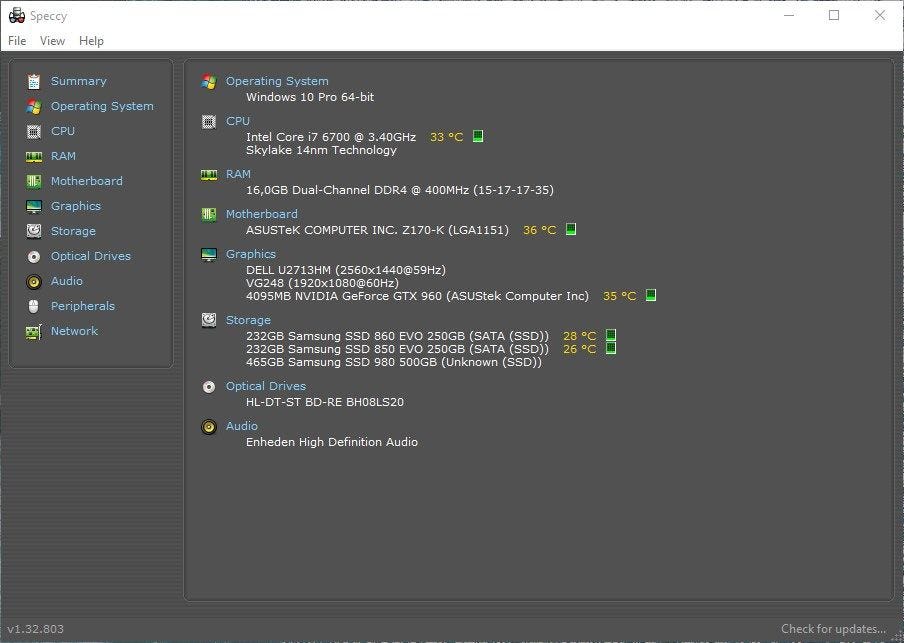Click the speaker icon beside Audio heading

click(209, 427)
